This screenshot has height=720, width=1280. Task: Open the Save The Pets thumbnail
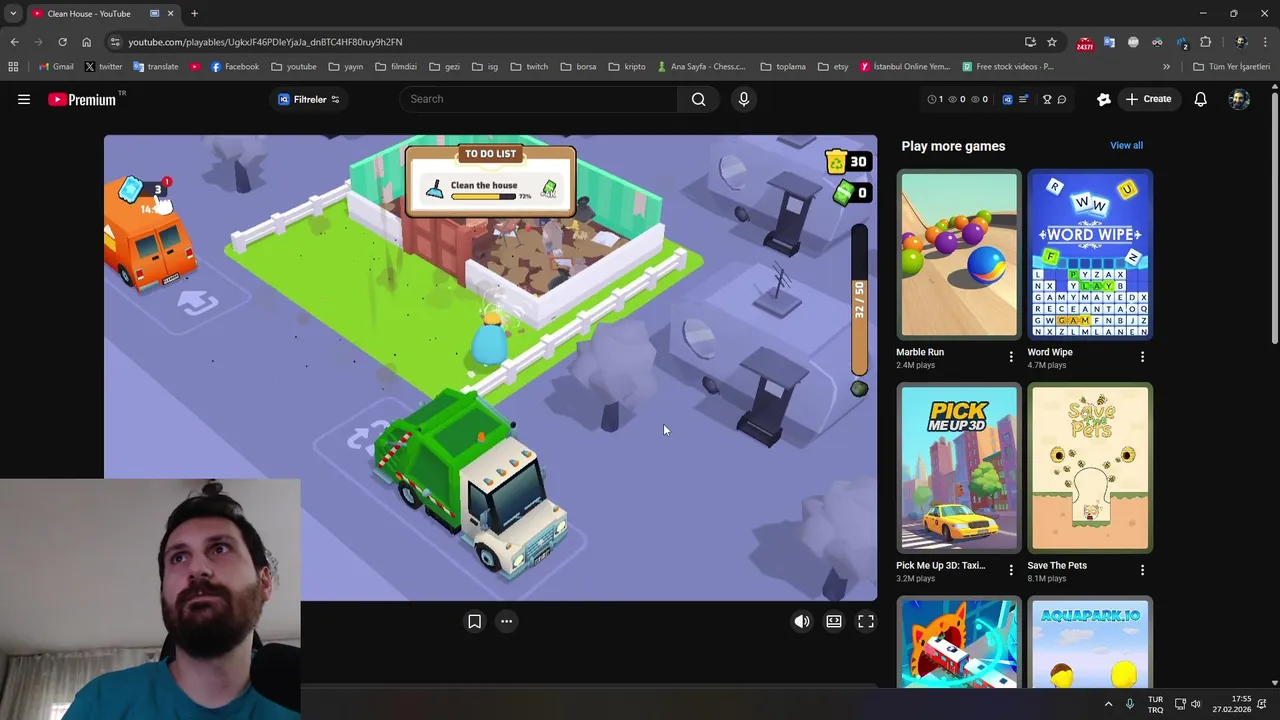point(1090,468)
